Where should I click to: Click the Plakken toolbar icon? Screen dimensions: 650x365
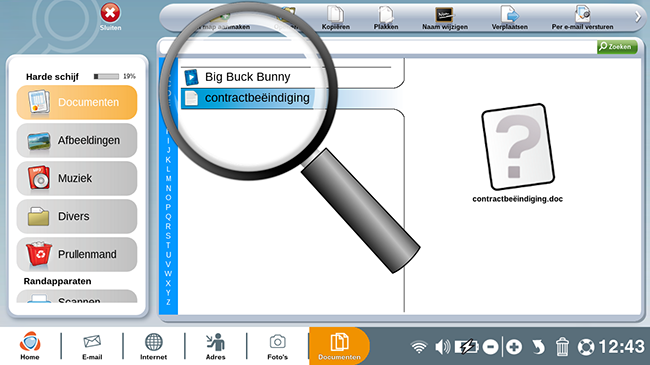pos(386,18)
